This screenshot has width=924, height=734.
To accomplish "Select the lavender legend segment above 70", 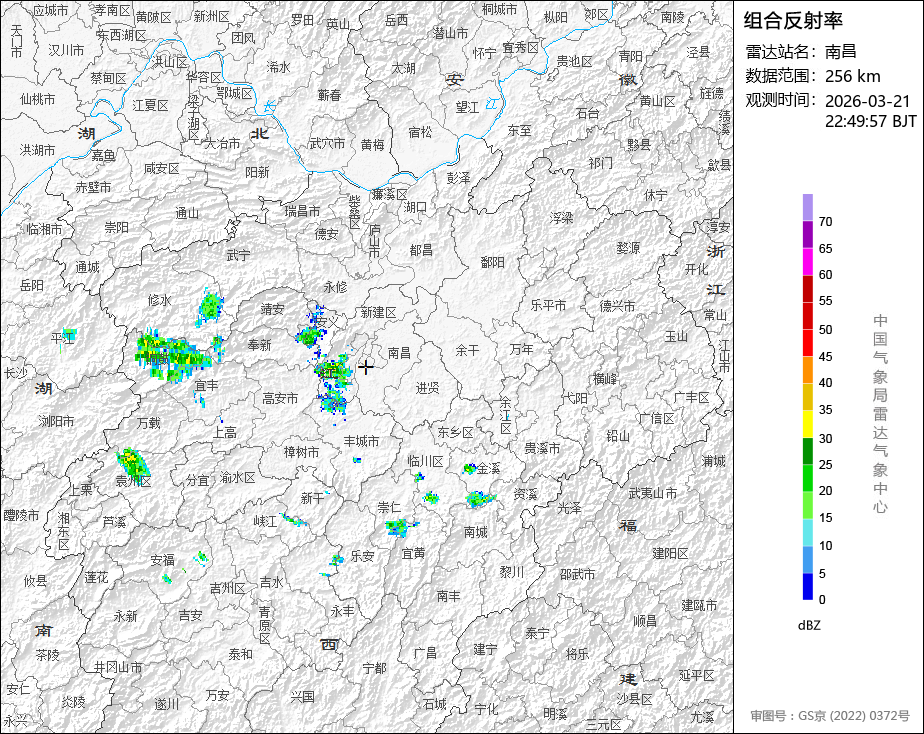I will (x=808, y=207).
